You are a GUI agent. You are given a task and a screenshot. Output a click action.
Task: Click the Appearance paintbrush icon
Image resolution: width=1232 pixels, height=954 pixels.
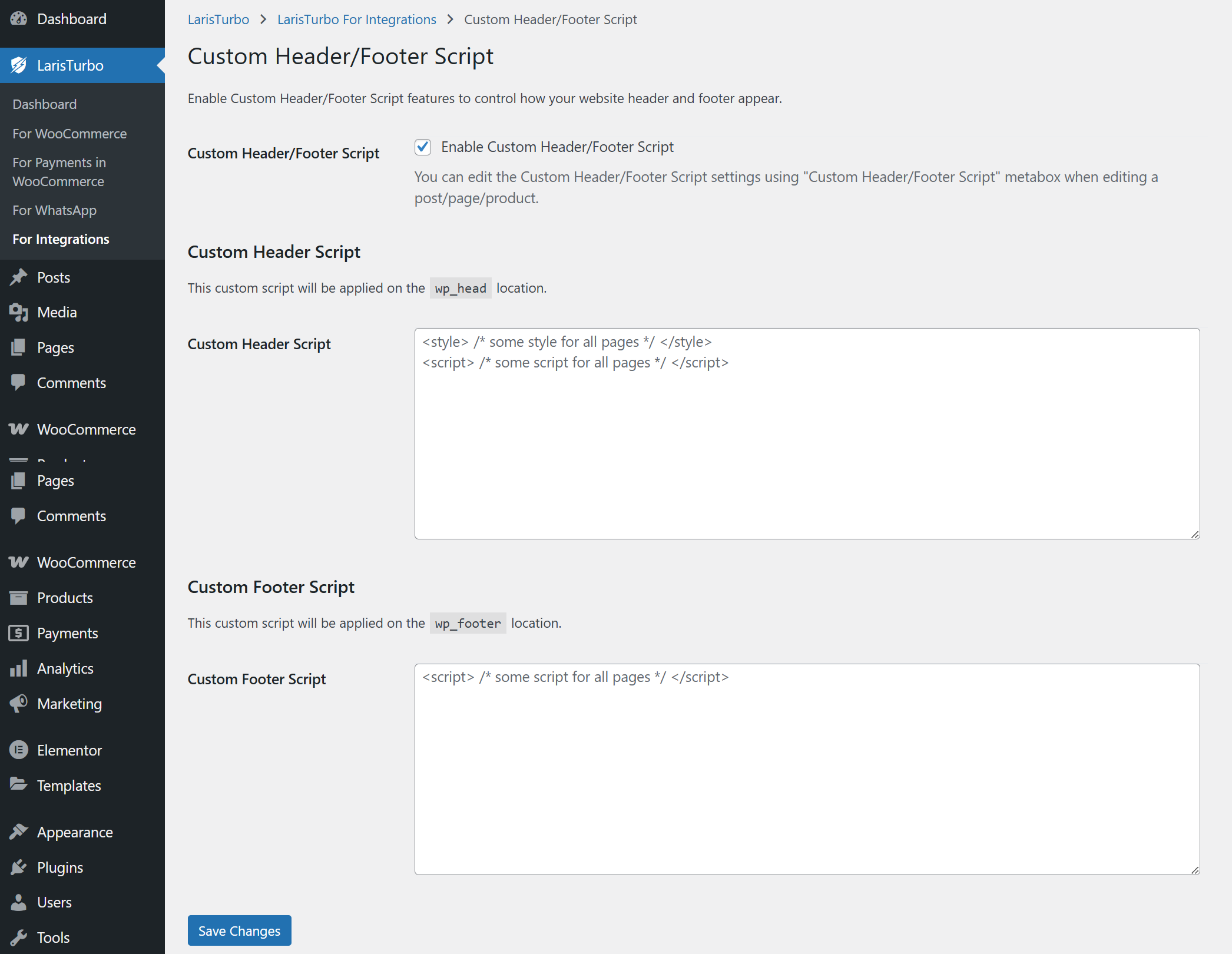(19, 832)
